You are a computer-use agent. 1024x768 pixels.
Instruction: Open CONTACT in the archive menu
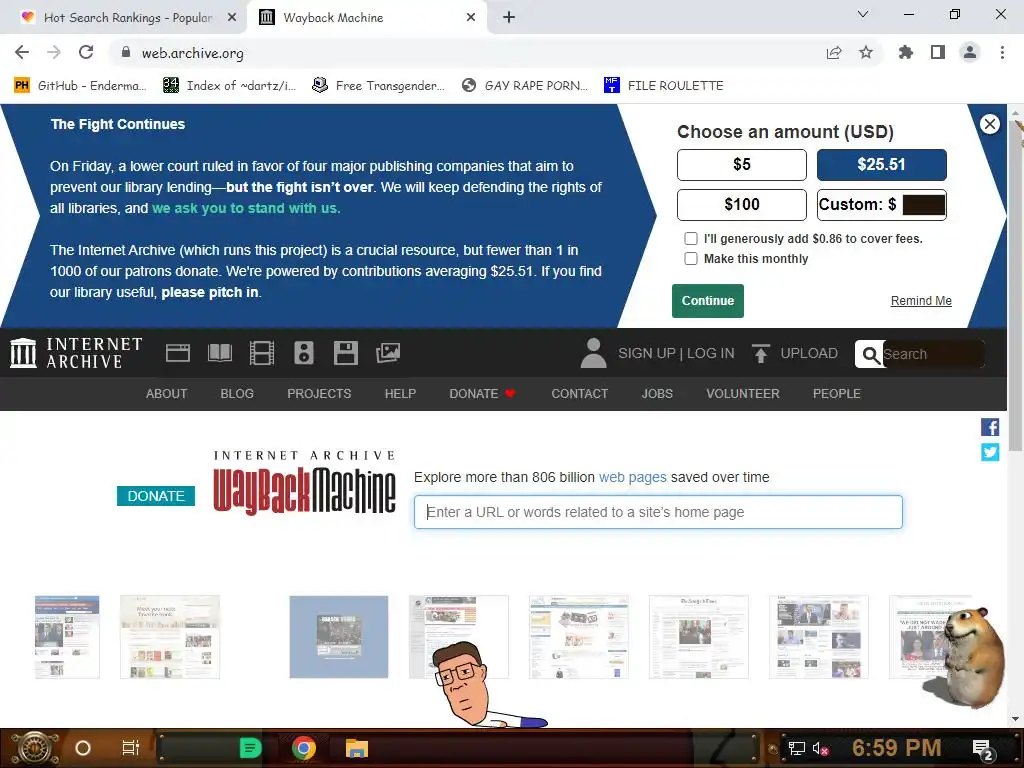coord(580,394)
